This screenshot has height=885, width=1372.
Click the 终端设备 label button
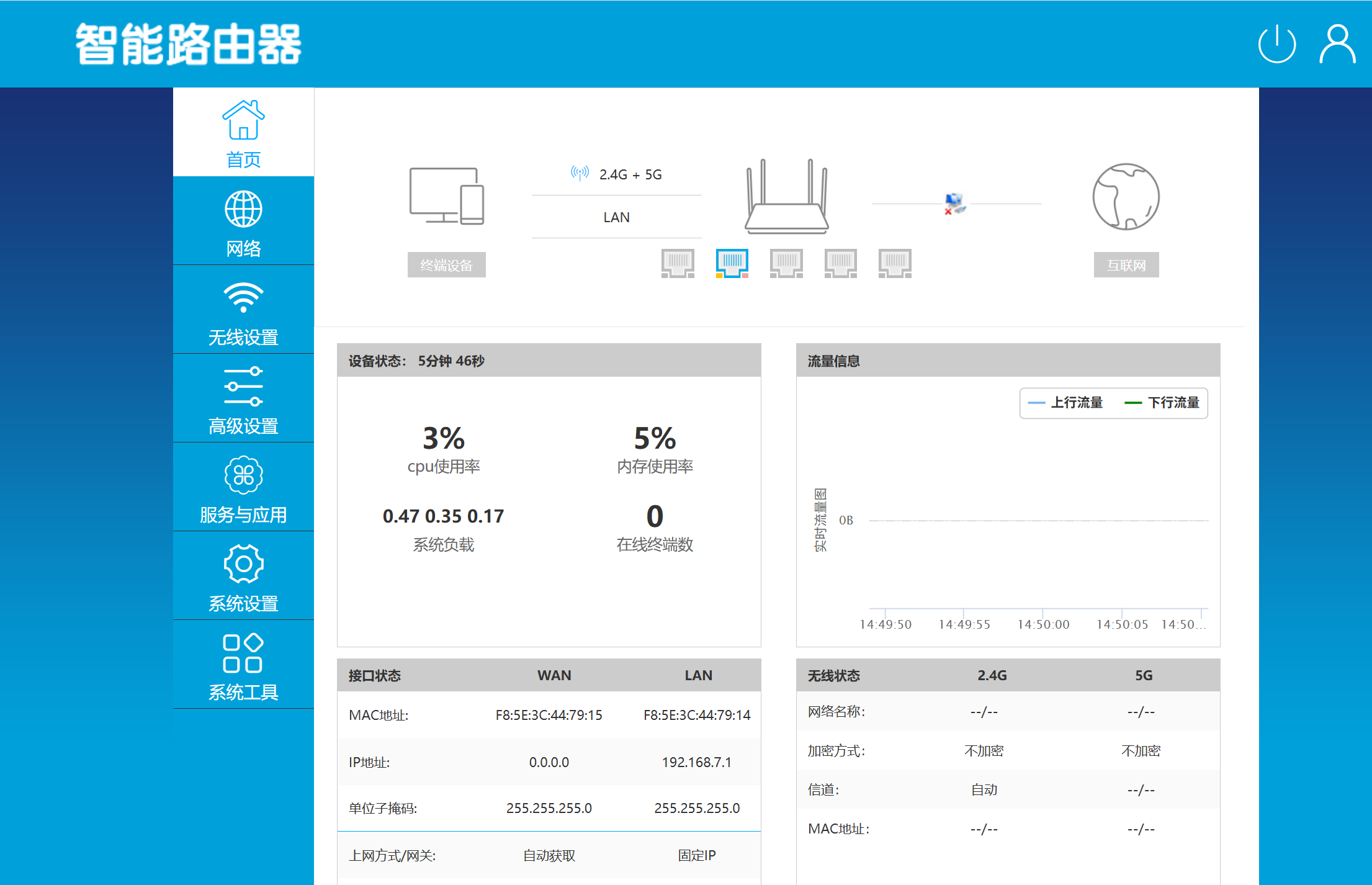pyautogui.click(x=446, y=264)
